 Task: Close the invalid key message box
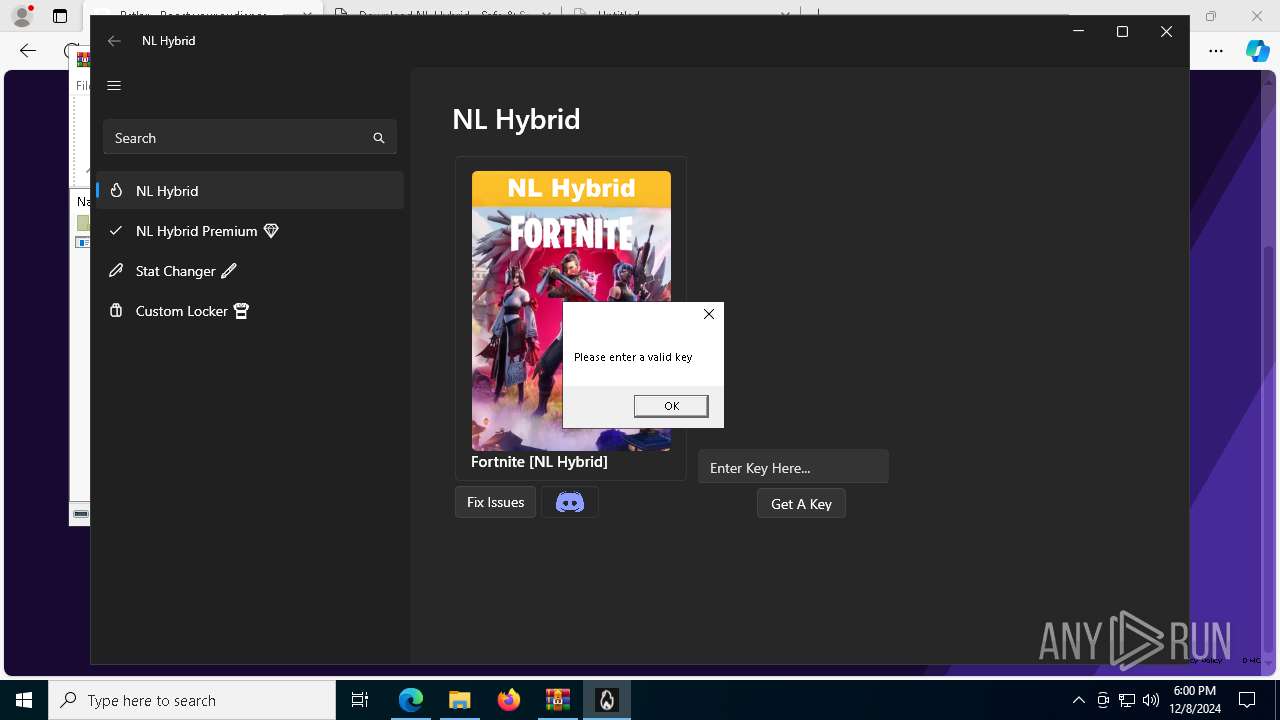(x=709, y=314)
